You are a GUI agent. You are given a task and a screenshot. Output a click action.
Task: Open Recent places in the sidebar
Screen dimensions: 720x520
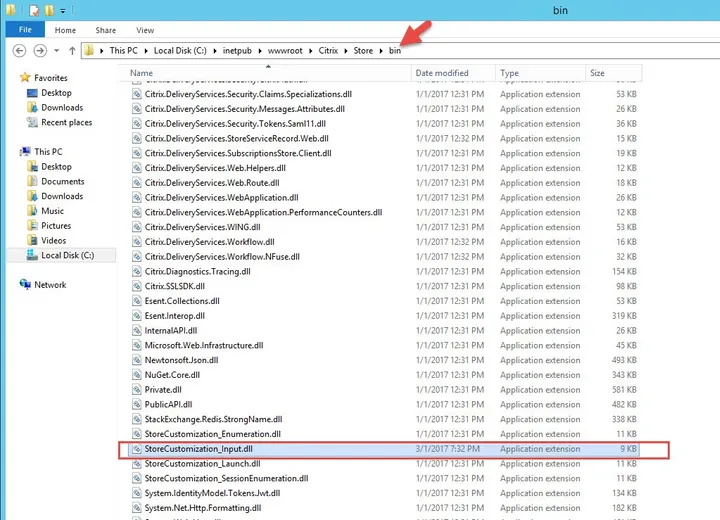pos(67,123)
